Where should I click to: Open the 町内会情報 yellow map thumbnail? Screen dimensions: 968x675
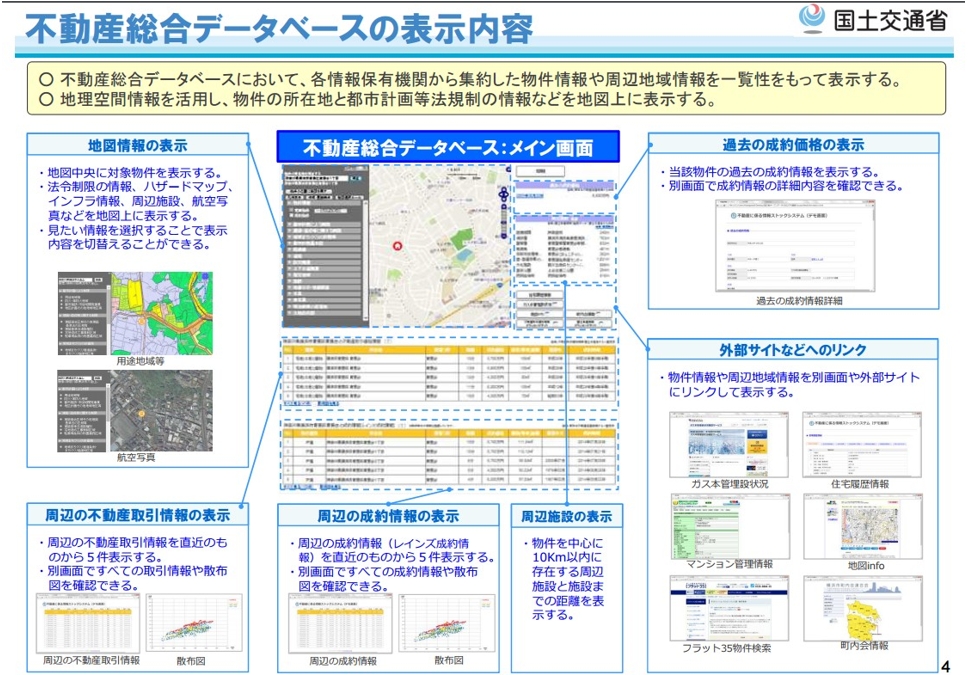click(x=863, y=608)
